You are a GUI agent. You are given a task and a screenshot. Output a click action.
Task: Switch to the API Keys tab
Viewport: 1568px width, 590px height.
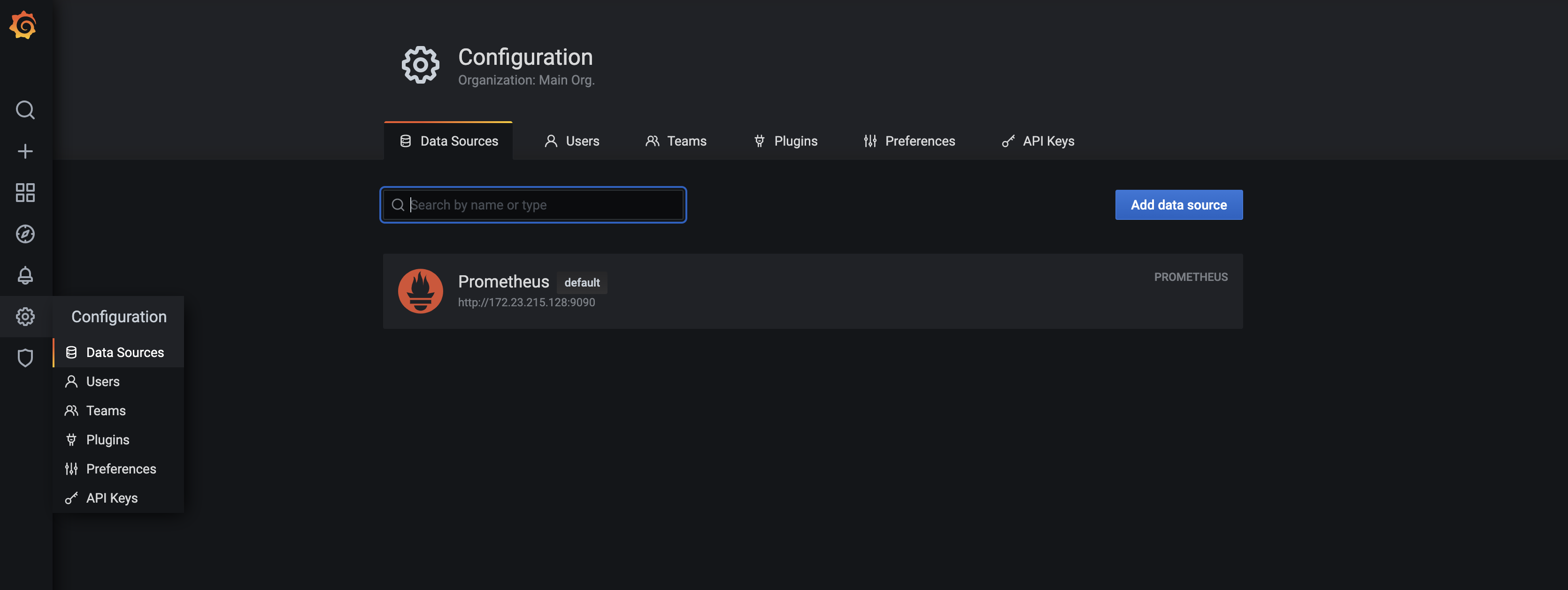[1038, 141]
